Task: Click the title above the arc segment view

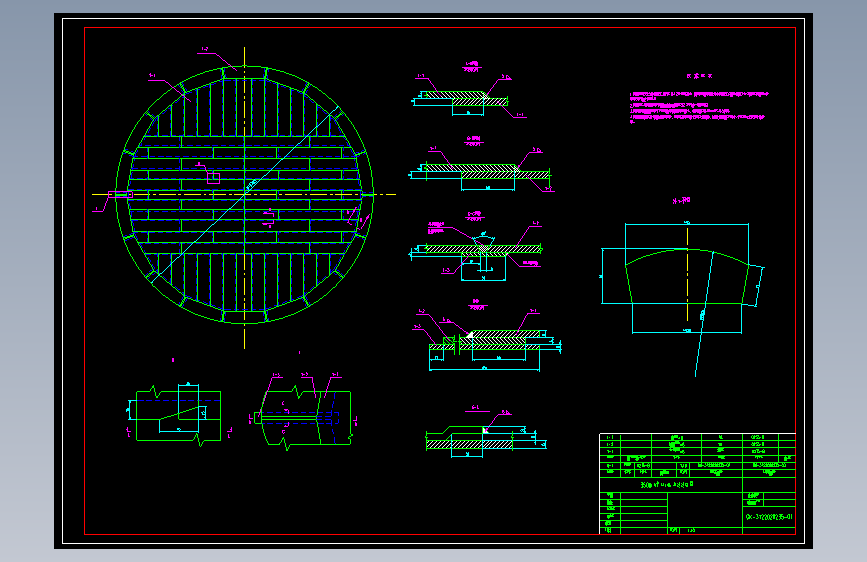Action: 681,200
